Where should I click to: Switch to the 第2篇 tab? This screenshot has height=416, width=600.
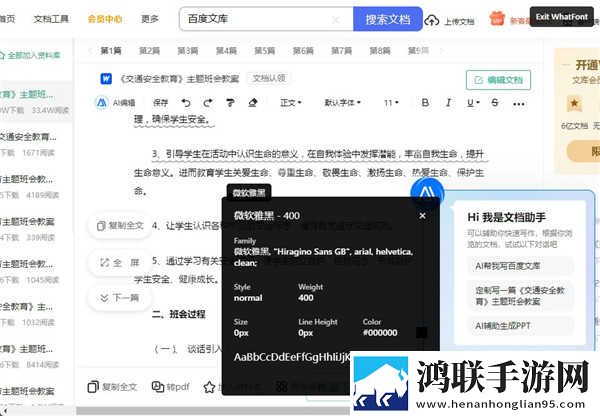[x=149, y=51]
